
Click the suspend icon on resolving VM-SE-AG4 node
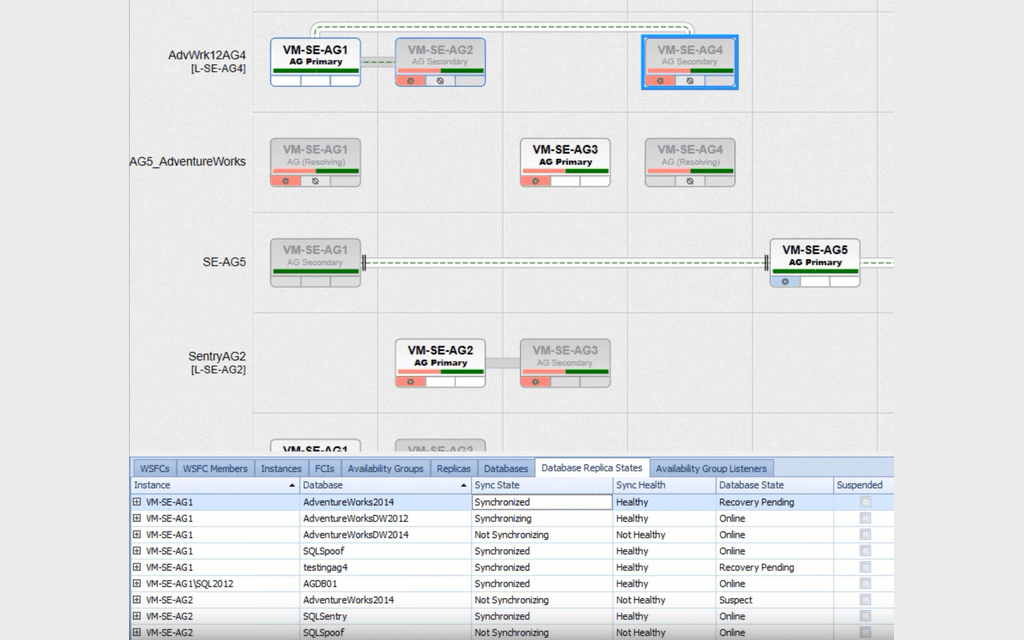click(x=688, y=181)
